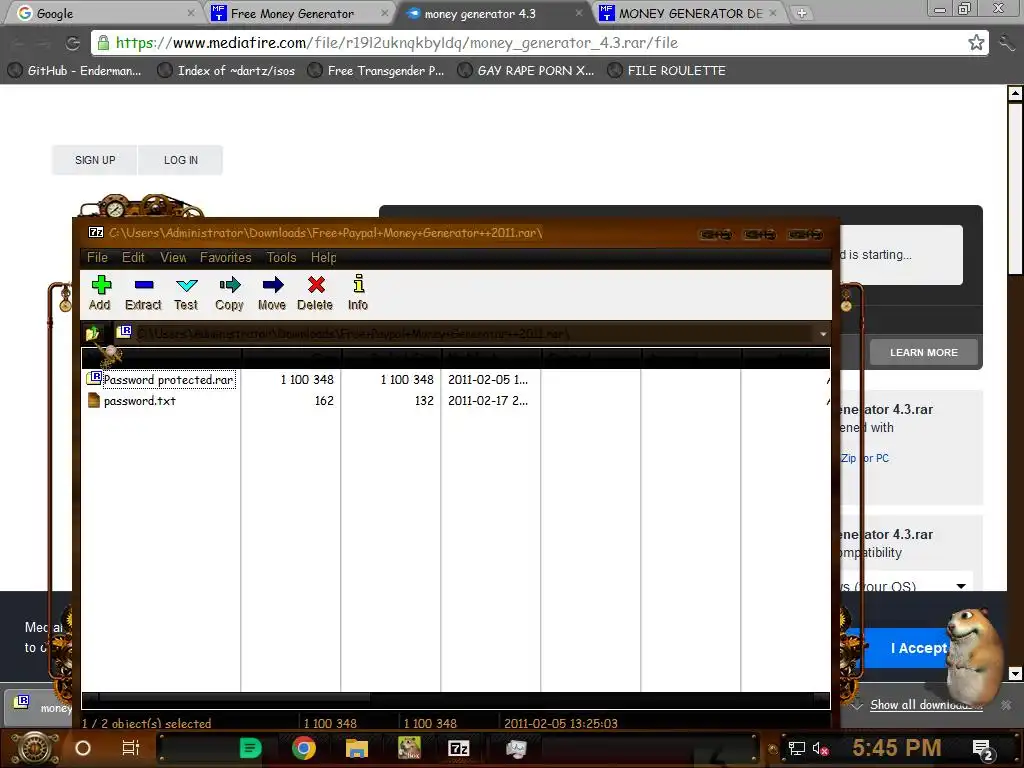Viewport: 1024px width, 768px height.
Task: Switch to the Free Money Generator tab
Action: pos(300,13)
